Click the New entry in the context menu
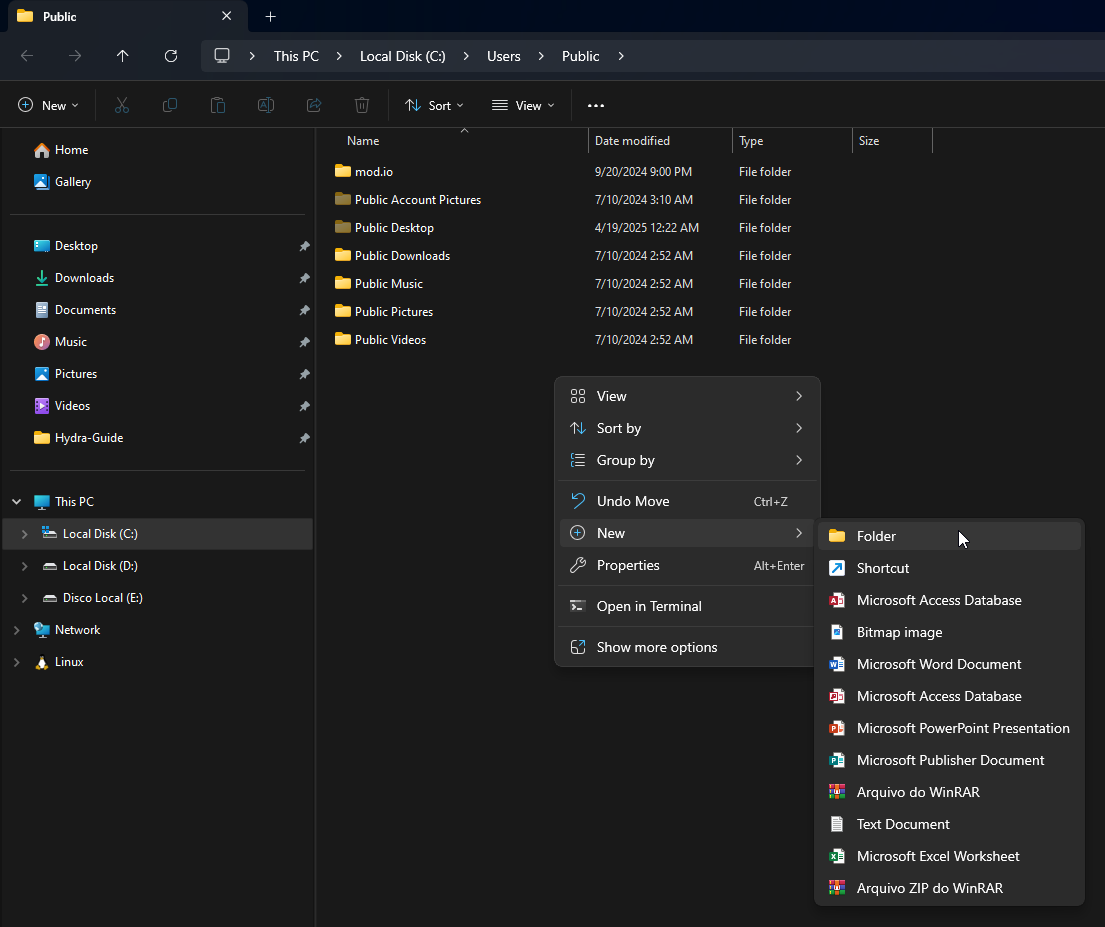Screen dimensions: 1105x927 pos(687,534)
